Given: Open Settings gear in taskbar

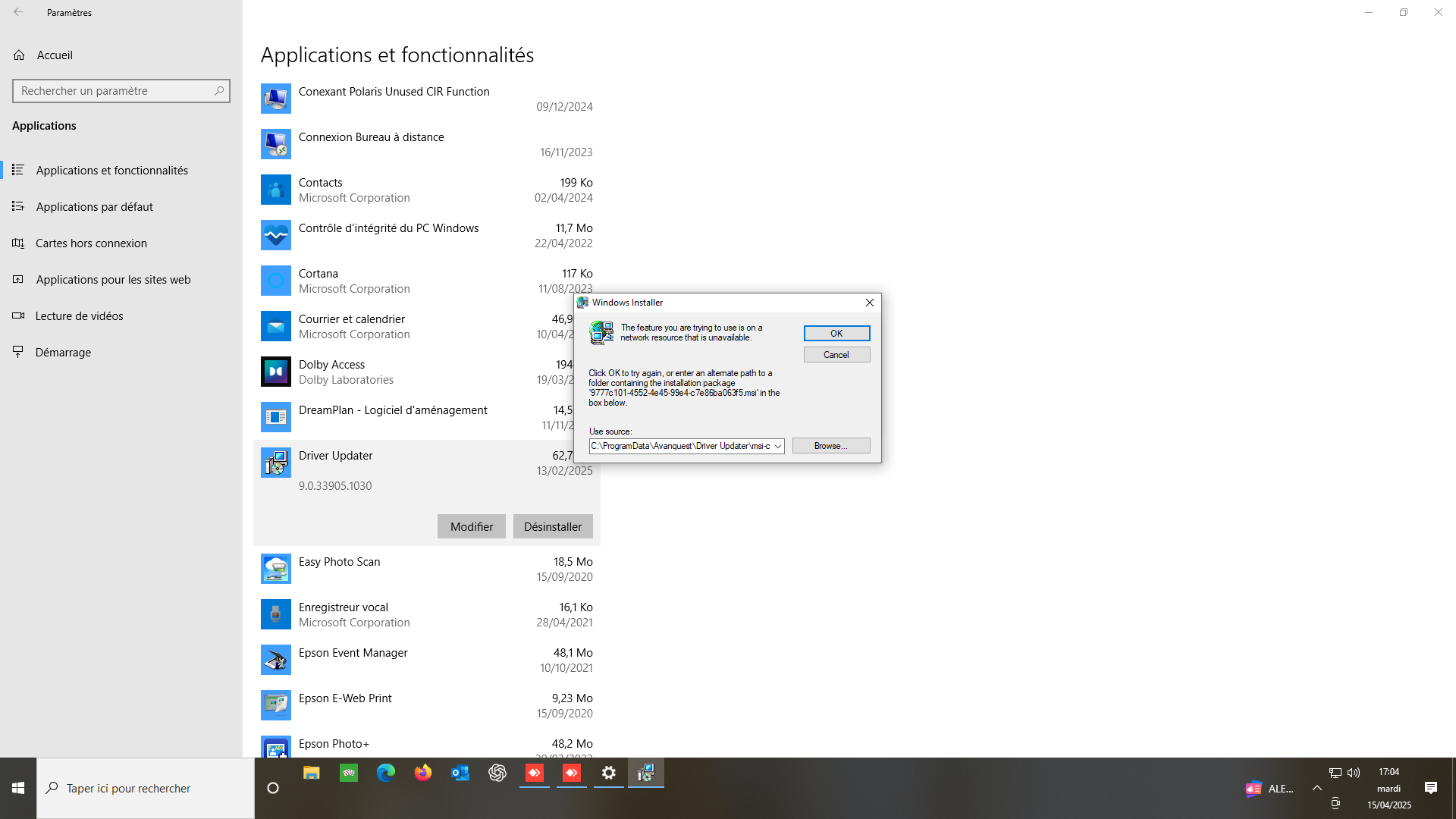Looking at the screenshot, I should click(x=609, y=773).
